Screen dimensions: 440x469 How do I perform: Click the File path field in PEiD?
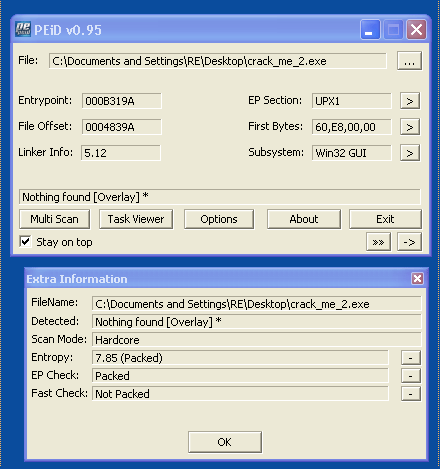[218, 61]
